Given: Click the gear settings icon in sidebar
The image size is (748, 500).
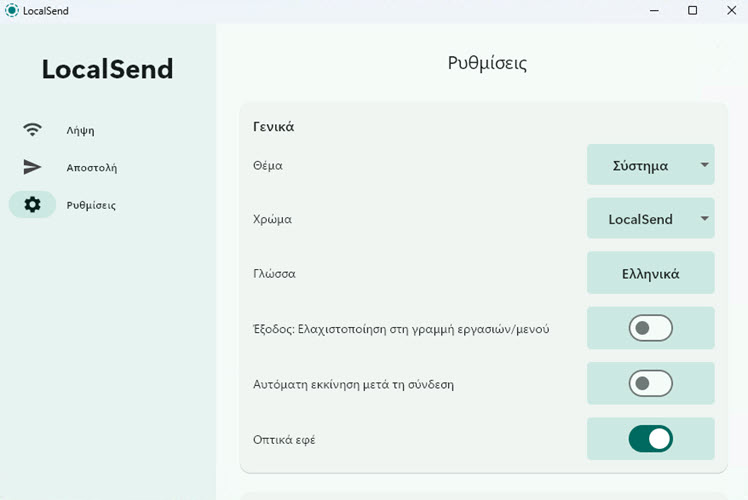Looking at the screenshot, I should coord(32,204).
